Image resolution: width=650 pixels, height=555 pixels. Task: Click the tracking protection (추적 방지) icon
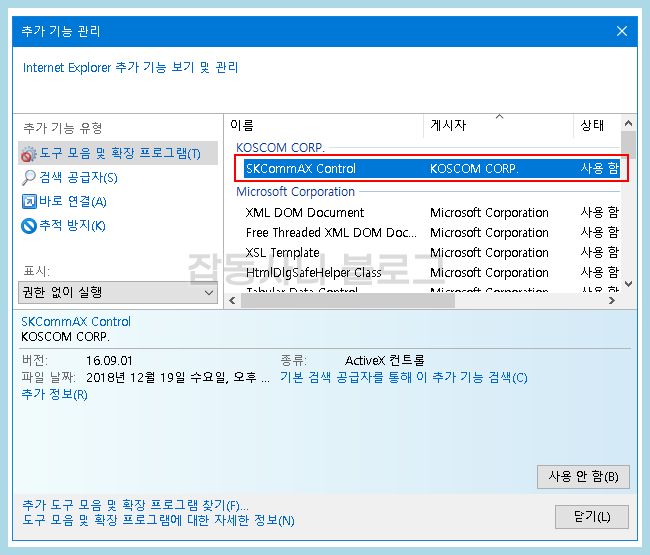(29, 226)
